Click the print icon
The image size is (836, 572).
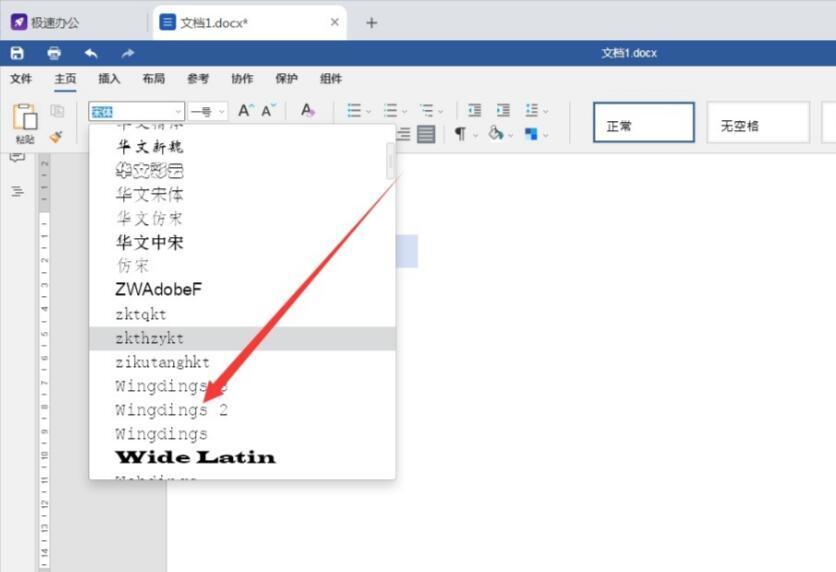(54, 53)
